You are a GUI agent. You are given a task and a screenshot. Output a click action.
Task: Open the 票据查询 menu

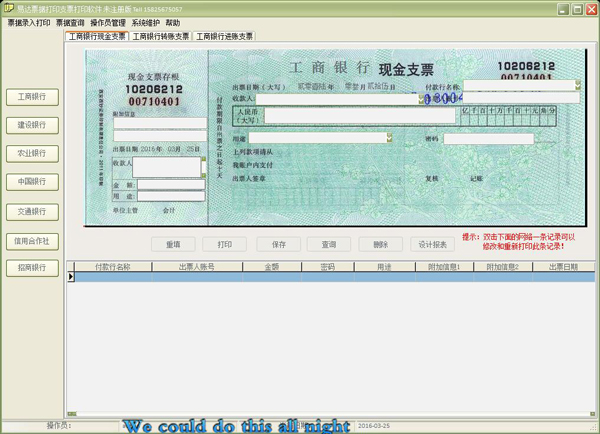[70, 23]
